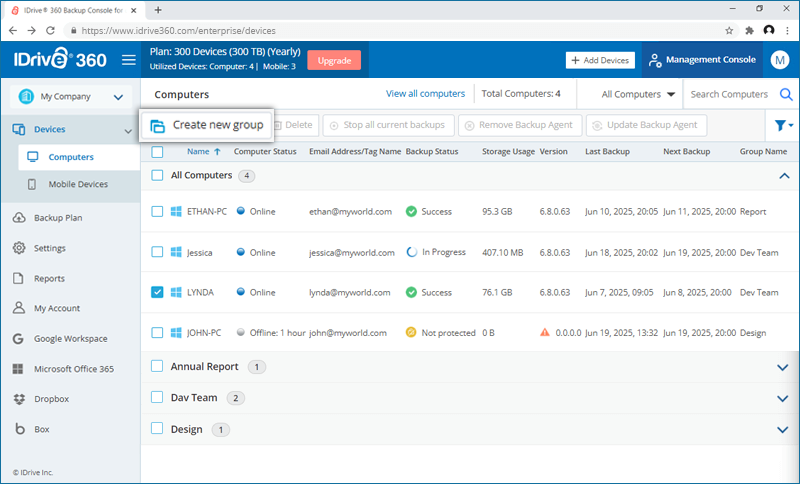The width and height of the screenshot is (800, 484).
Task: Click the browser extensions puzzle icon
Action: point(748,30)
